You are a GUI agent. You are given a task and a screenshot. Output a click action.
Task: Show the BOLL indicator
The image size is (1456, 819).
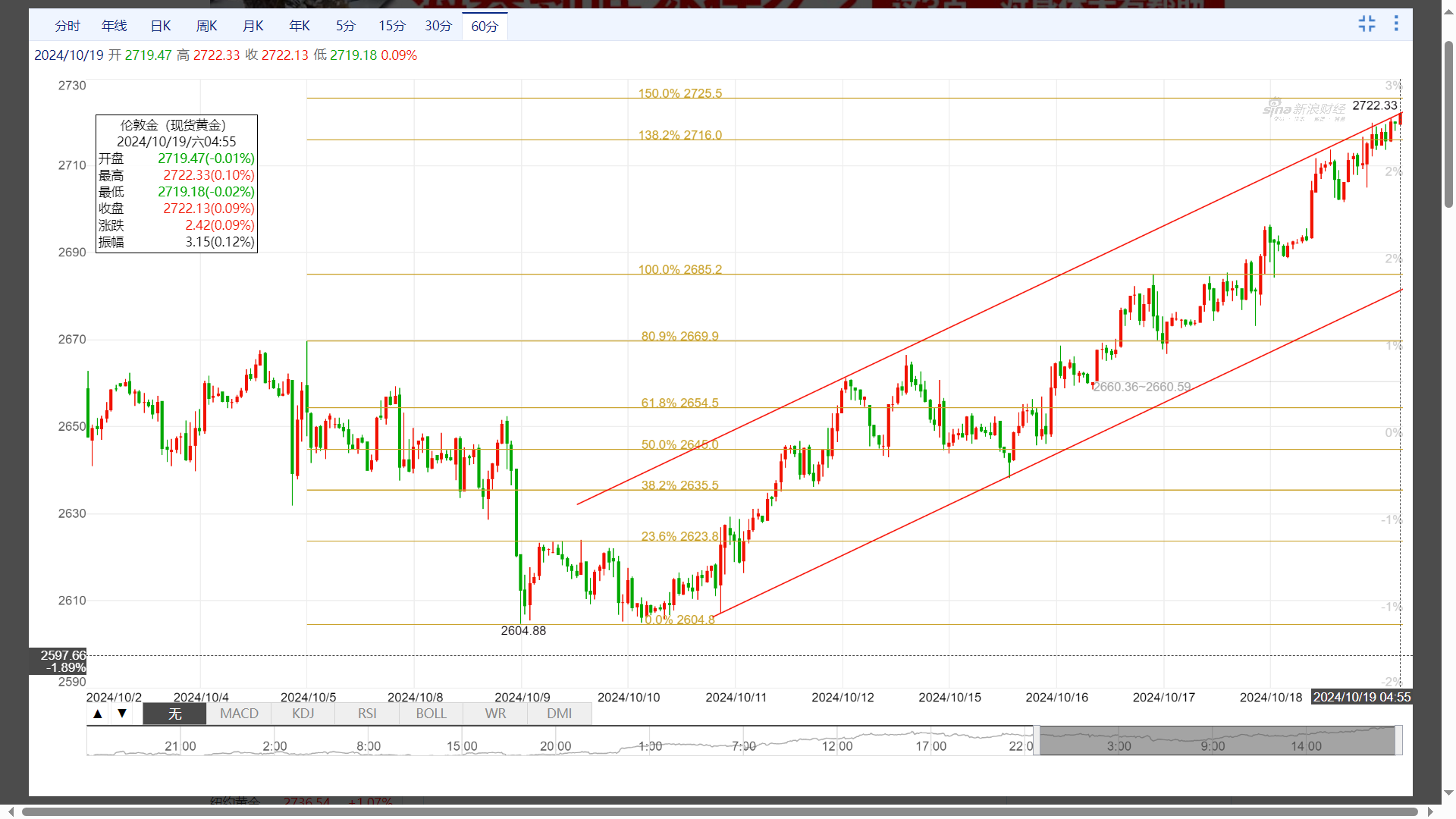pyautogui.click(x=431, y=714)
